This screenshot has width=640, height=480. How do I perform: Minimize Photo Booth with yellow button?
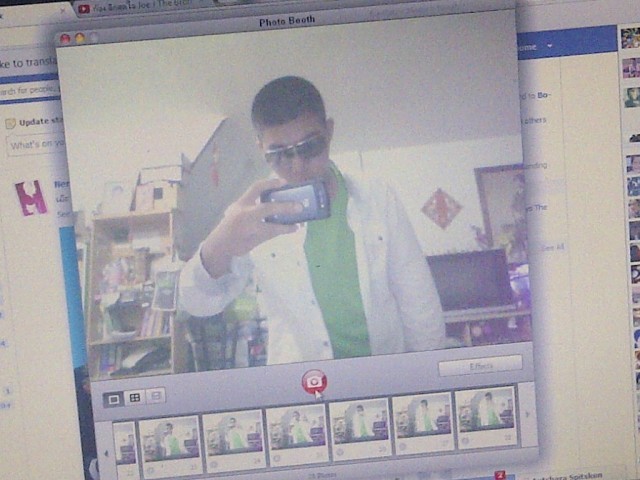80,38
